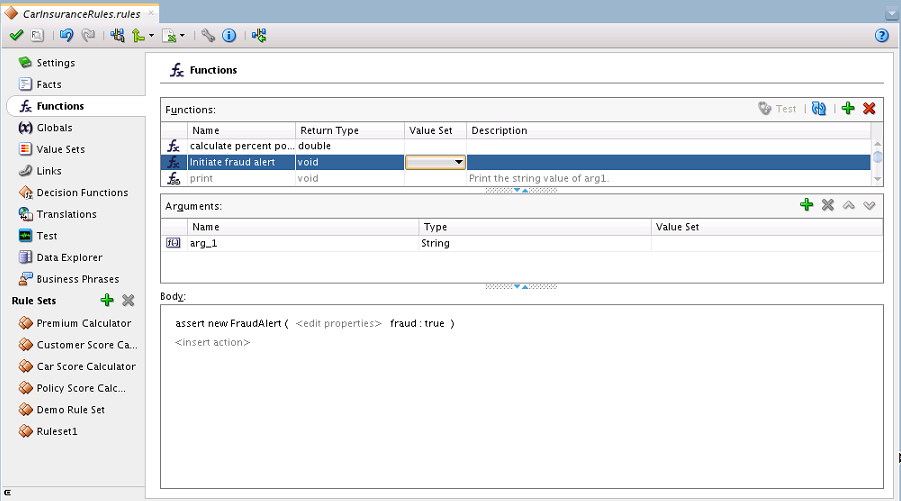Click the dictionary differences icon in toolbar

coord(118,36)
